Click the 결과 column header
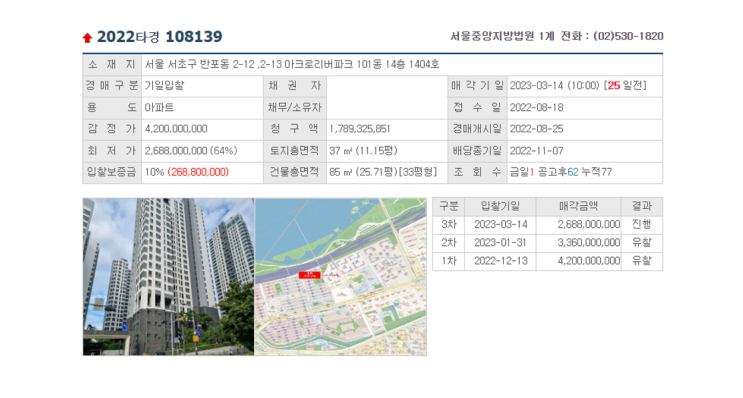 tap(642, 206)
